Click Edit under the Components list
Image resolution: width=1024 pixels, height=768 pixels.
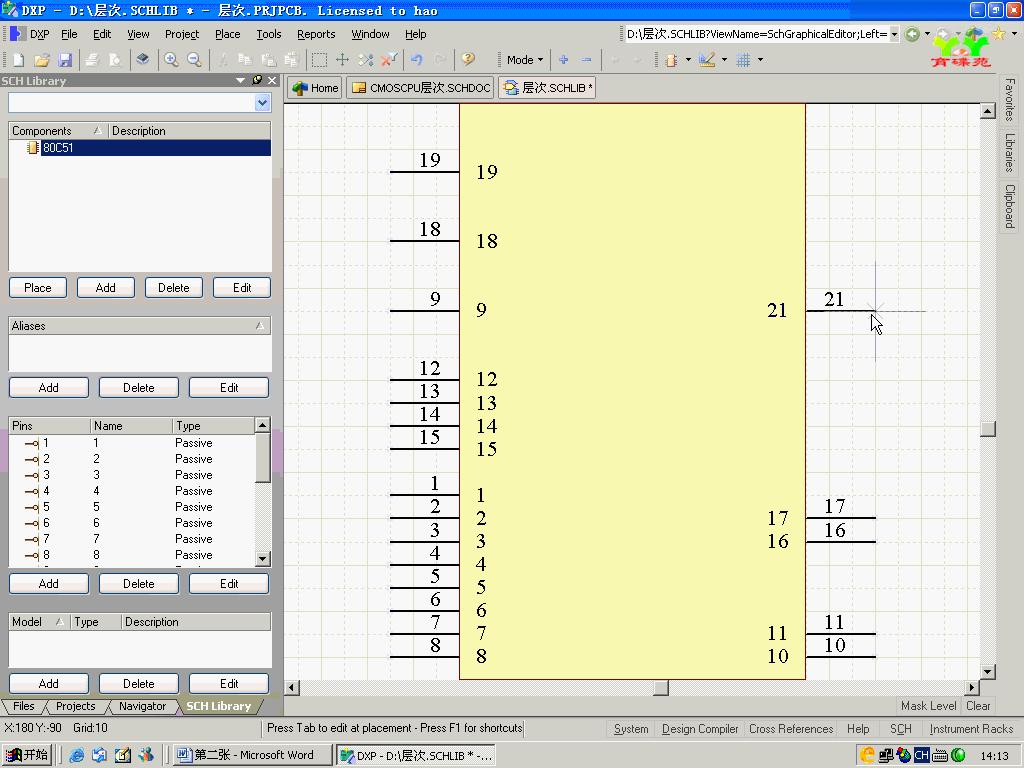coord(242,288)
